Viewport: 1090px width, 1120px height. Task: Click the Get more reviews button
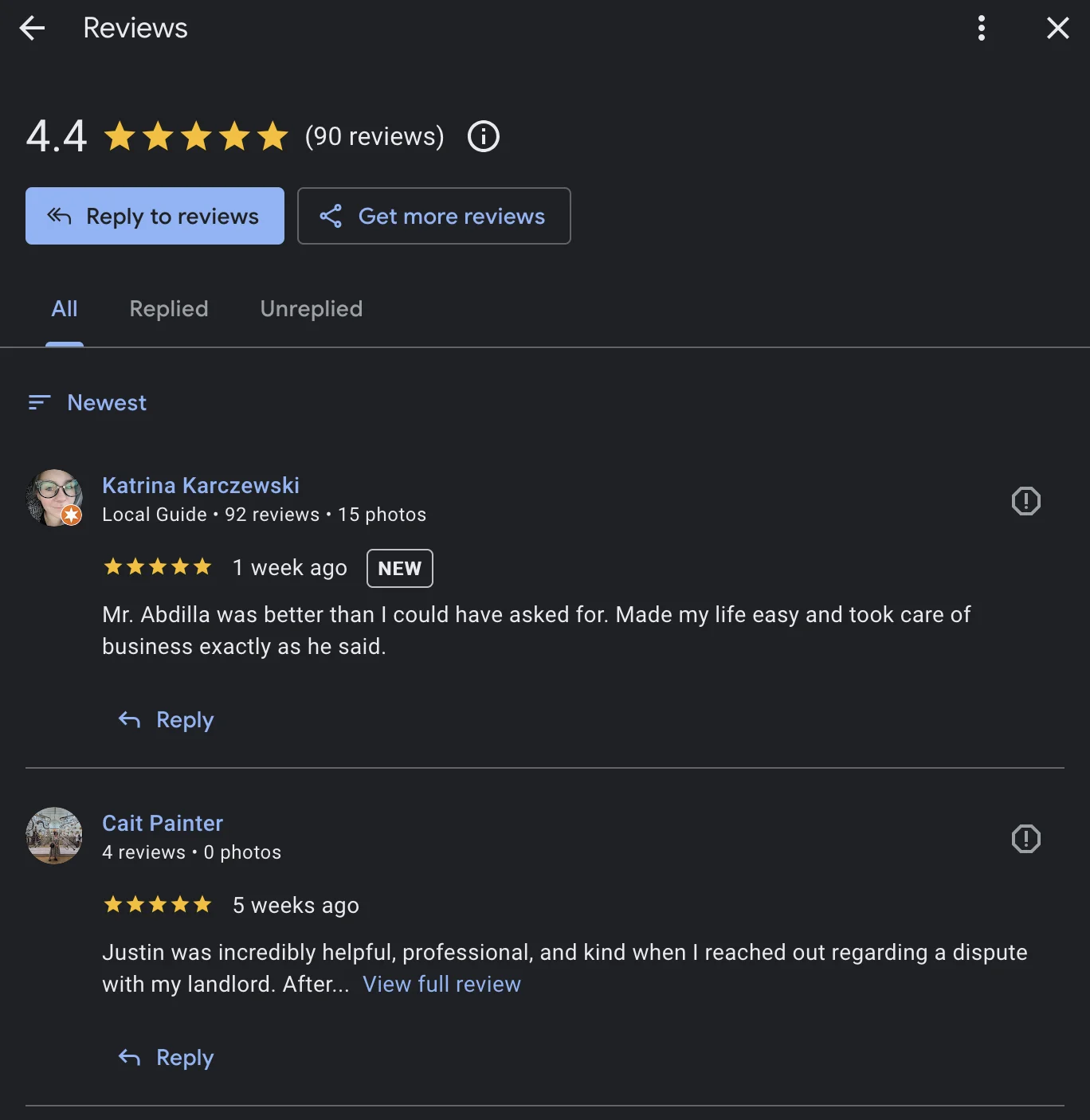434,216
